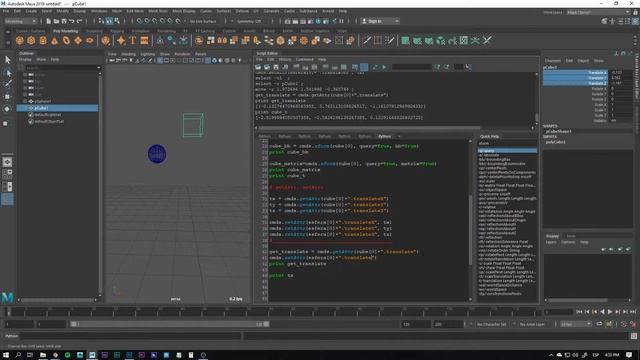Select pCube1 in the Outliner

57,108
